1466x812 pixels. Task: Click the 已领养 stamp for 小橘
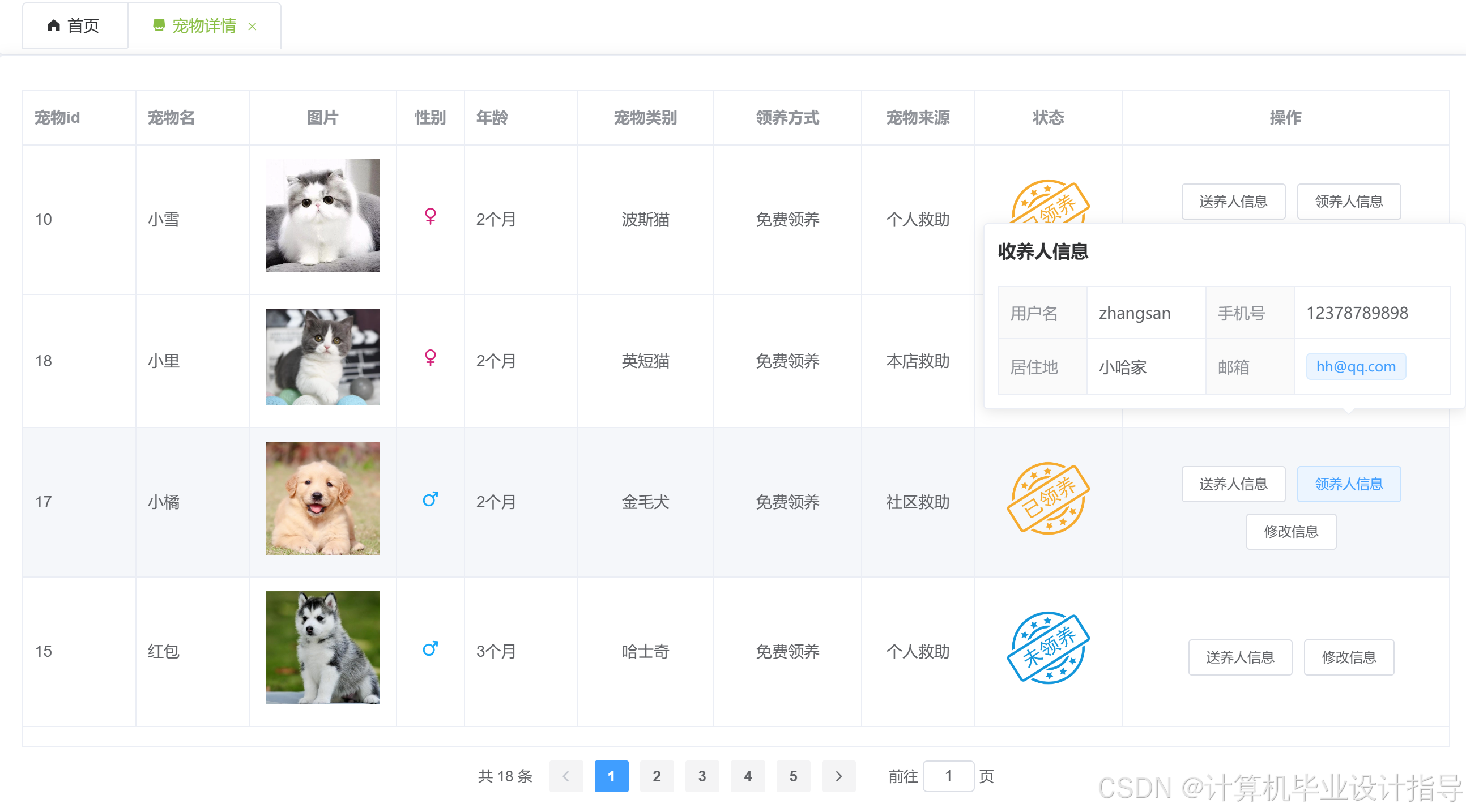1049,498
